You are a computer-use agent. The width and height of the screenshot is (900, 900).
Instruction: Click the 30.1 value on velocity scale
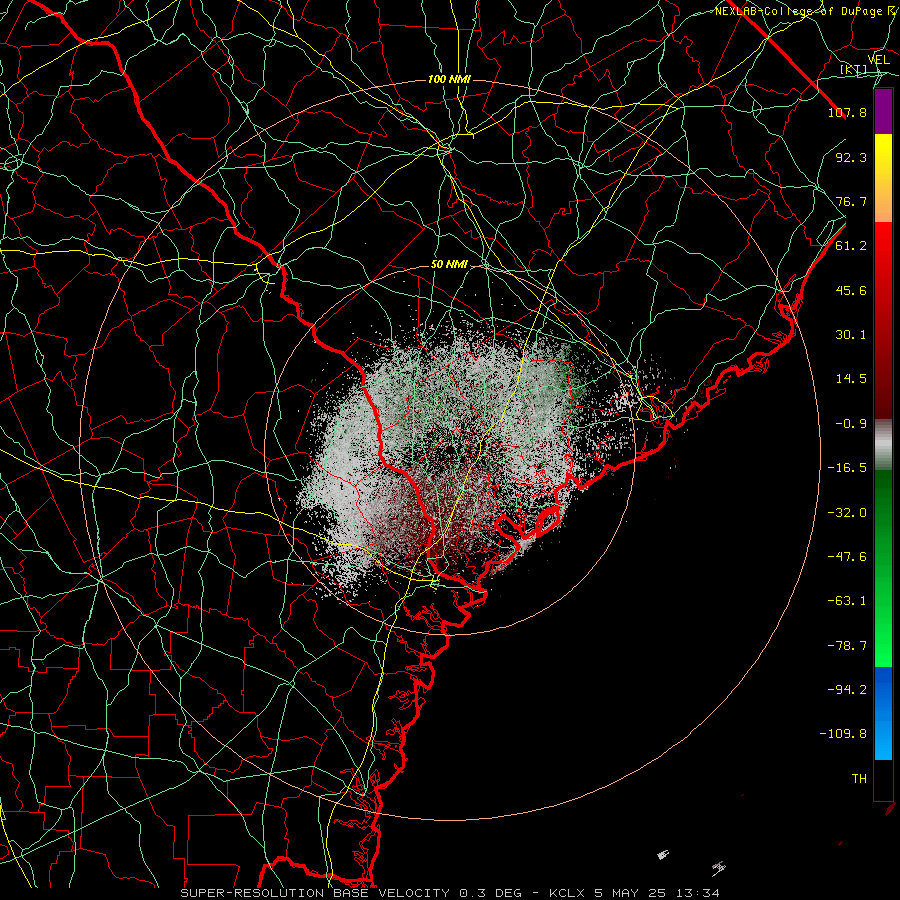851,335
